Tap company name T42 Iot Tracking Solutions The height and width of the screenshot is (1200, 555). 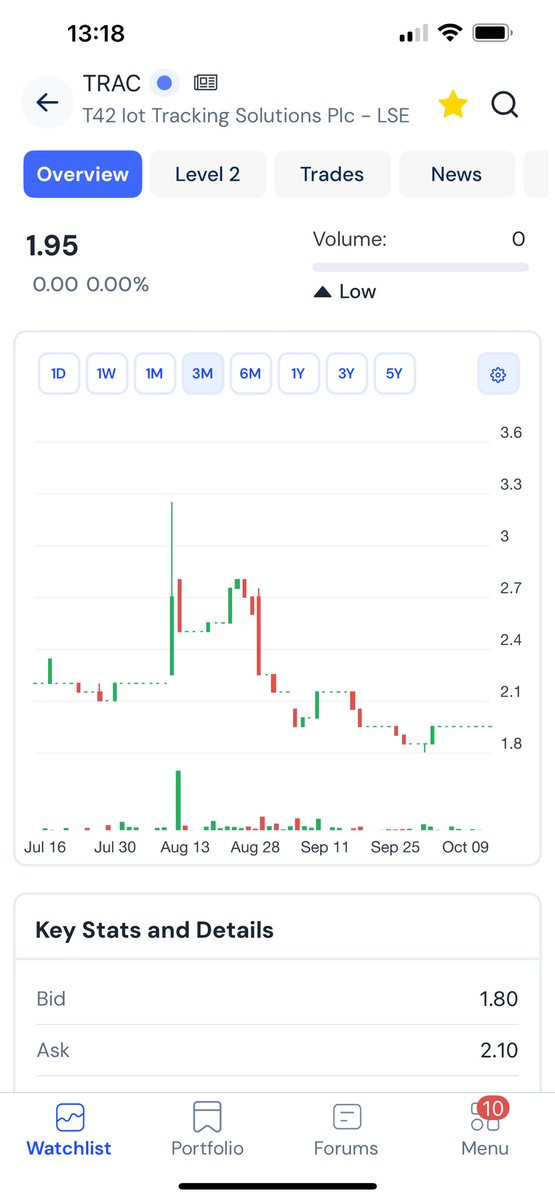pyautogui.click(x=246, y=115)
